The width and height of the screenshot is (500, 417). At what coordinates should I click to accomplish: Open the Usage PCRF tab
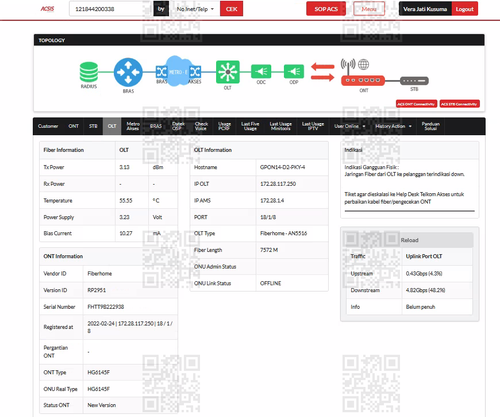(224, 126)
